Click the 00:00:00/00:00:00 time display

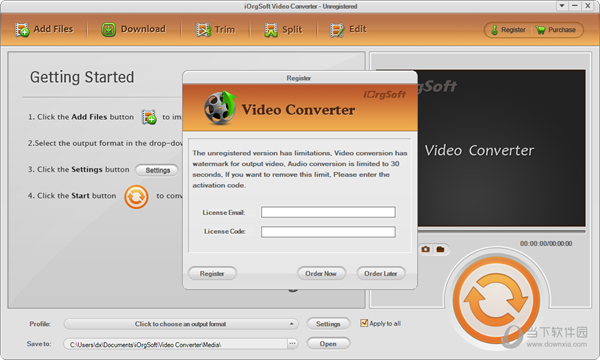point(546,244)
